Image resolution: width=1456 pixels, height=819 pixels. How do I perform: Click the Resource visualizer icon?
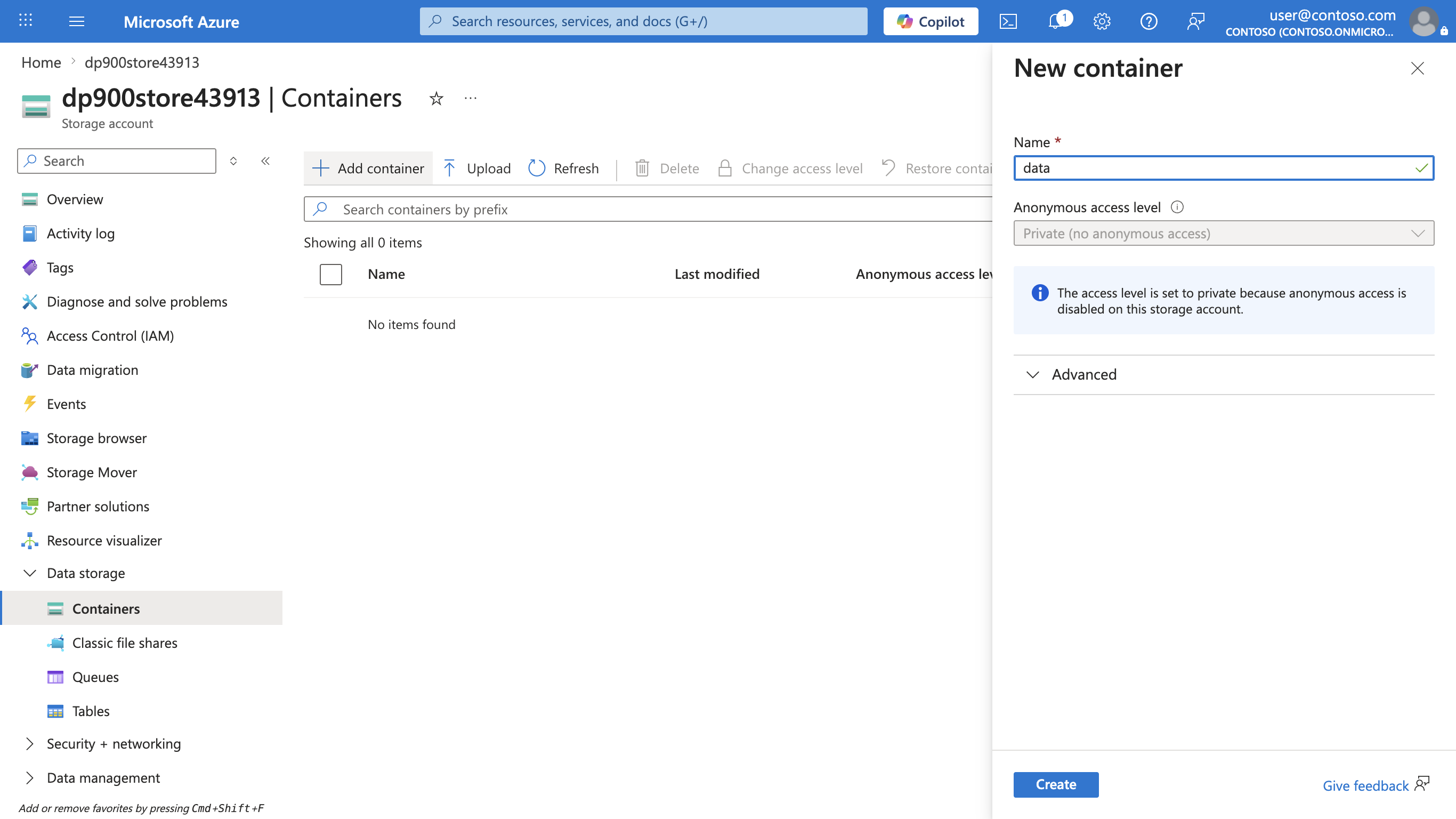29,541
